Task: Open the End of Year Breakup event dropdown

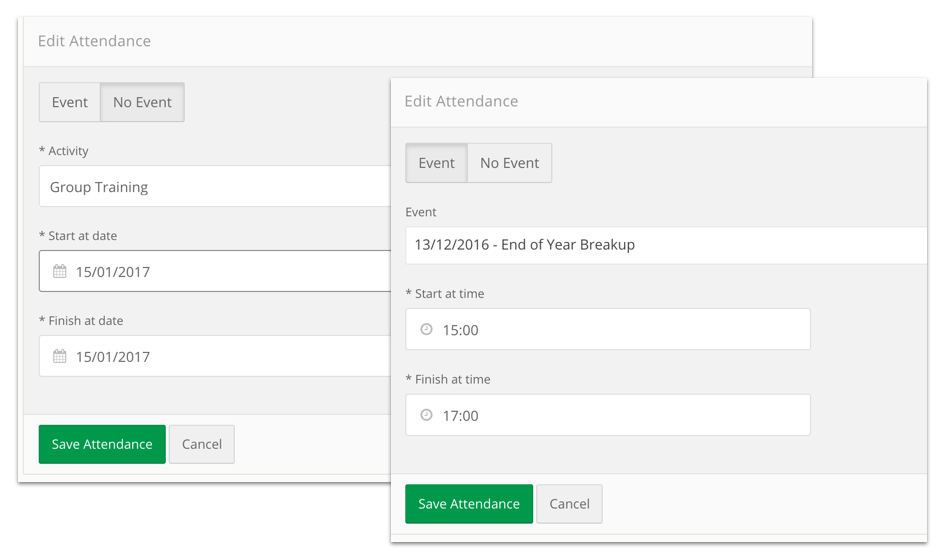Action: (666, 245)
